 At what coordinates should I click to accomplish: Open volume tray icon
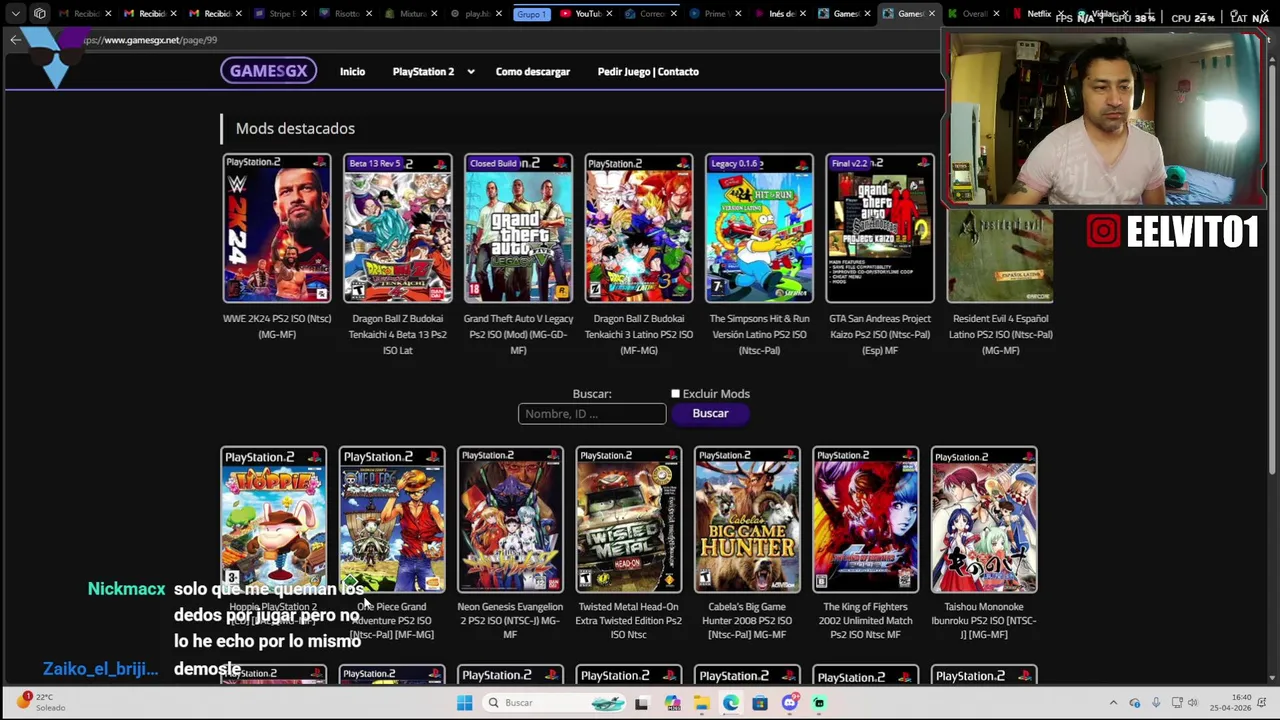[1192, 703]
